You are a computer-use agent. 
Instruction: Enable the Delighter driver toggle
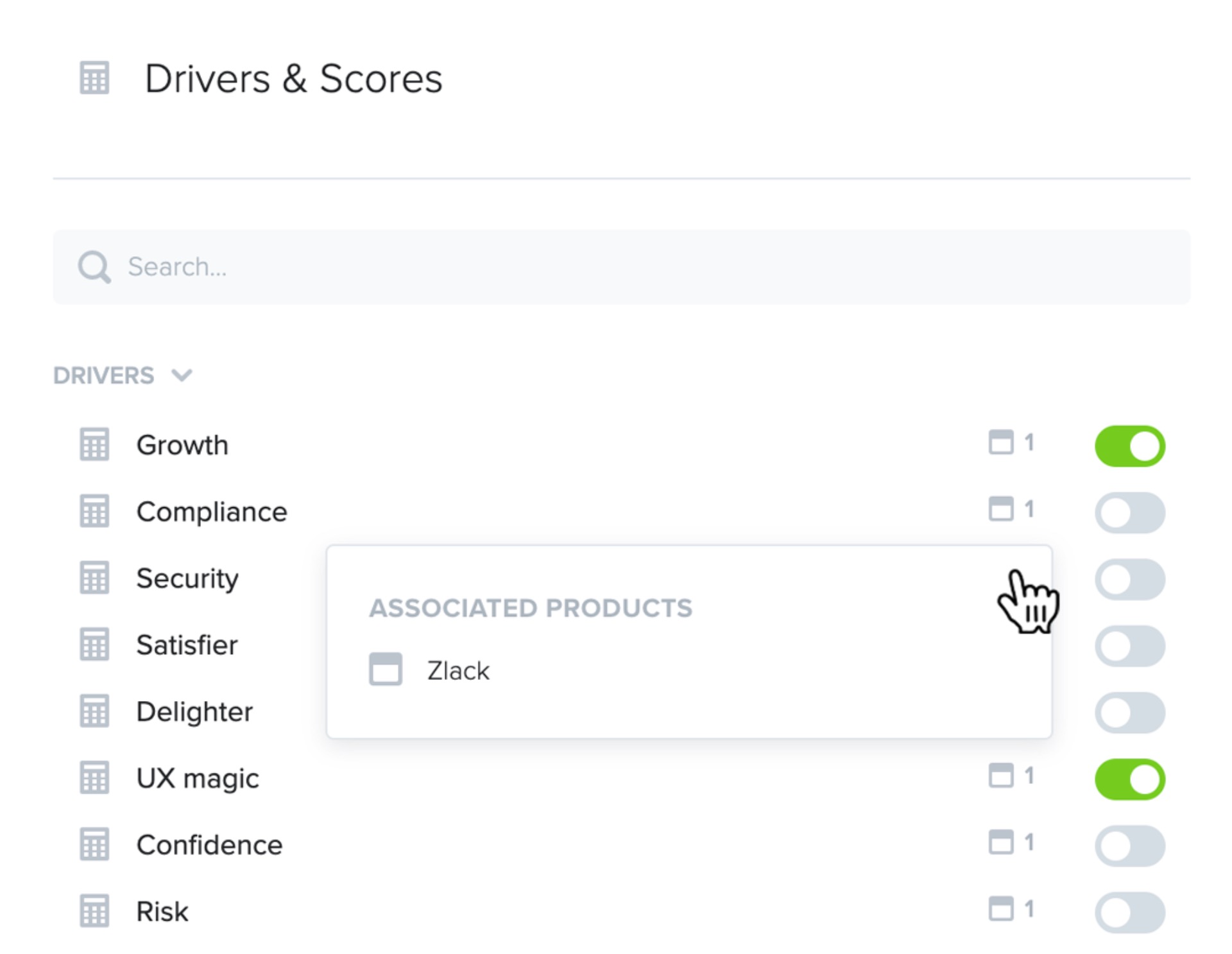[1130, 713]
